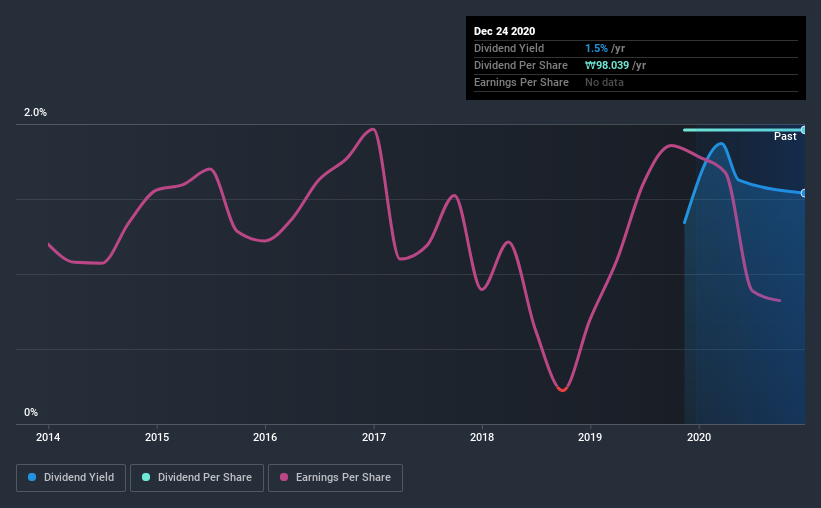Select the 2018 x-axis label

point(482,437)
